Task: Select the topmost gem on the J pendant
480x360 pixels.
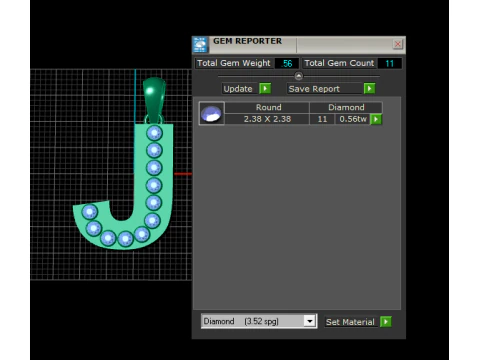Action: pos(154,133)
